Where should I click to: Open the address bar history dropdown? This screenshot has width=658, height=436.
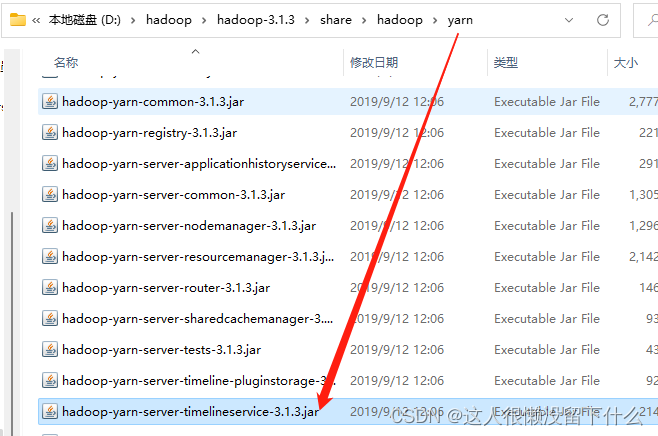tap(569, 20)
